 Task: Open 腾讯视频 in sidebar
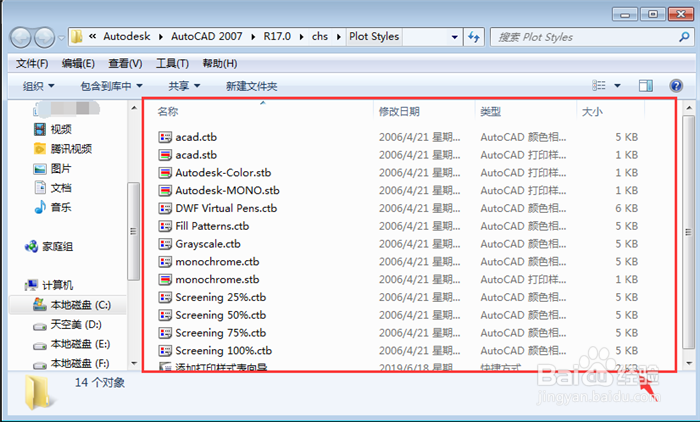click(63, 149)
